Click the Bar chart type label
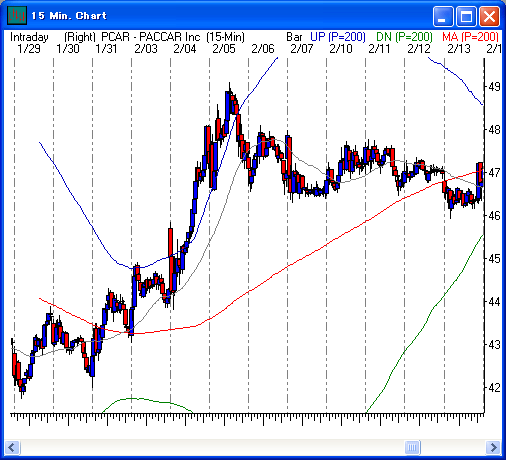The image size is (506, 460). tap(294, 37)
